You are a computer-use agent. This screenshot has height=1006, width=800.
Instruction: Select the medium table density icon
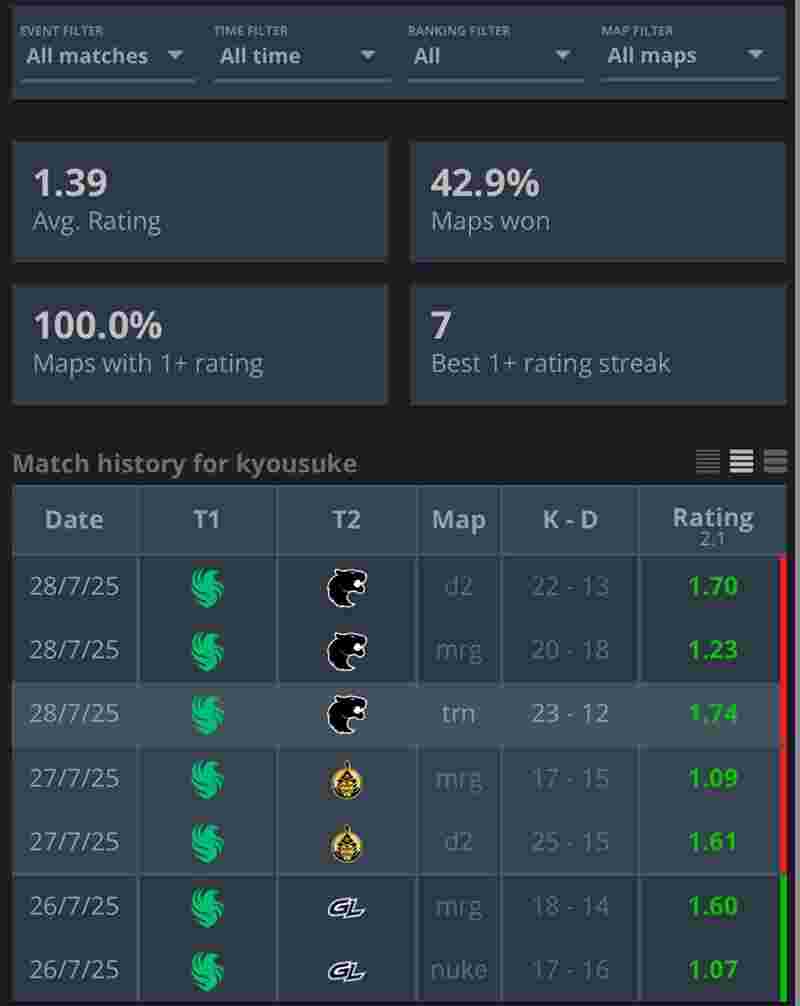pyautogui.click(x=742, y=461)
